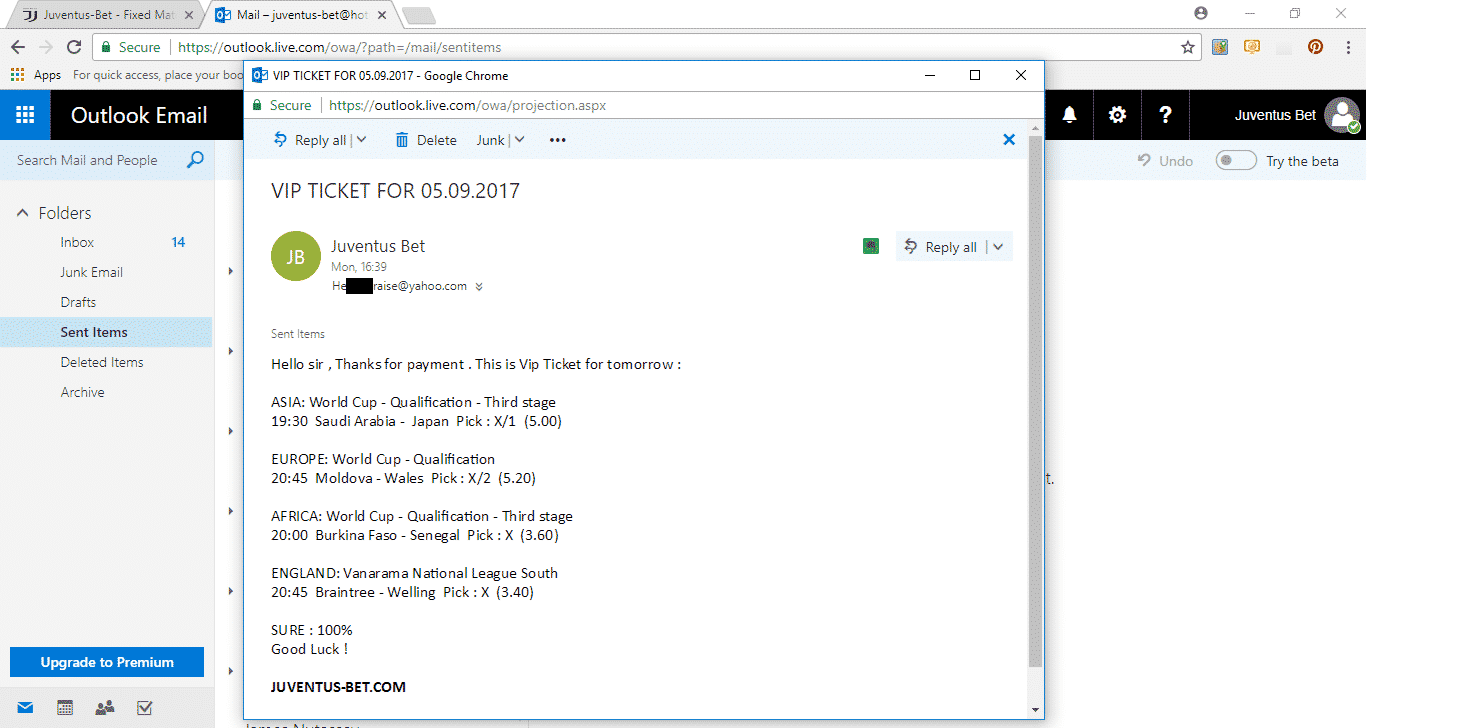
Task: Click Reply all in popup toolbar
Action: [x=310, y=140]
